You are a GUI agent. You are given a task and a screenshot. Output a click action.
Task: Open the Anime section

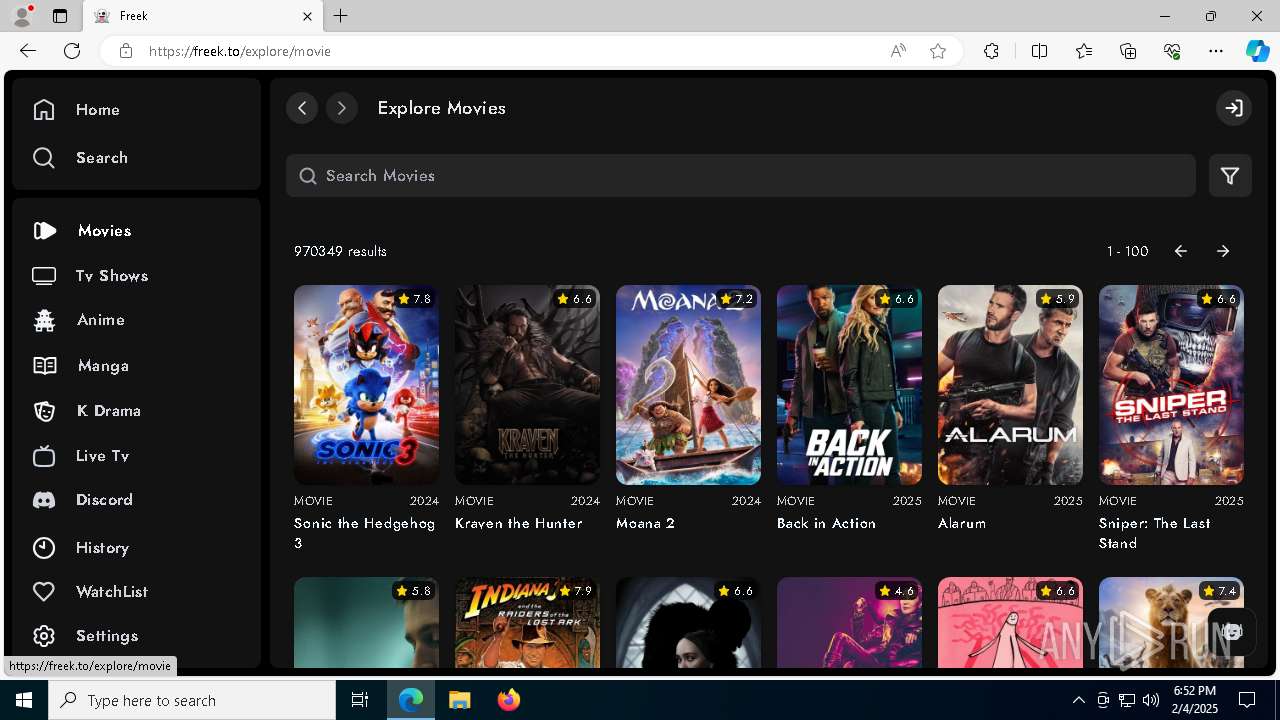click(x=78, y=320)
